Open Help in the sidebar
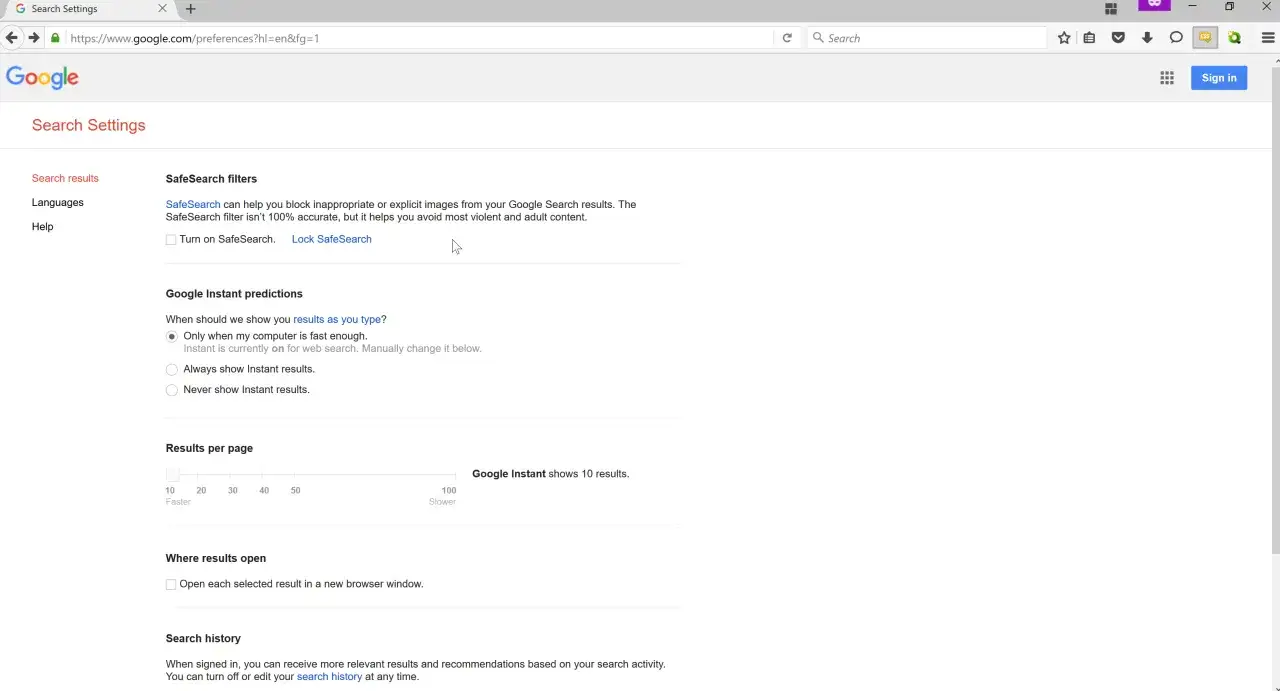Image resolution: width=1280 pixels, height=691 pixels. coord(42,226)
